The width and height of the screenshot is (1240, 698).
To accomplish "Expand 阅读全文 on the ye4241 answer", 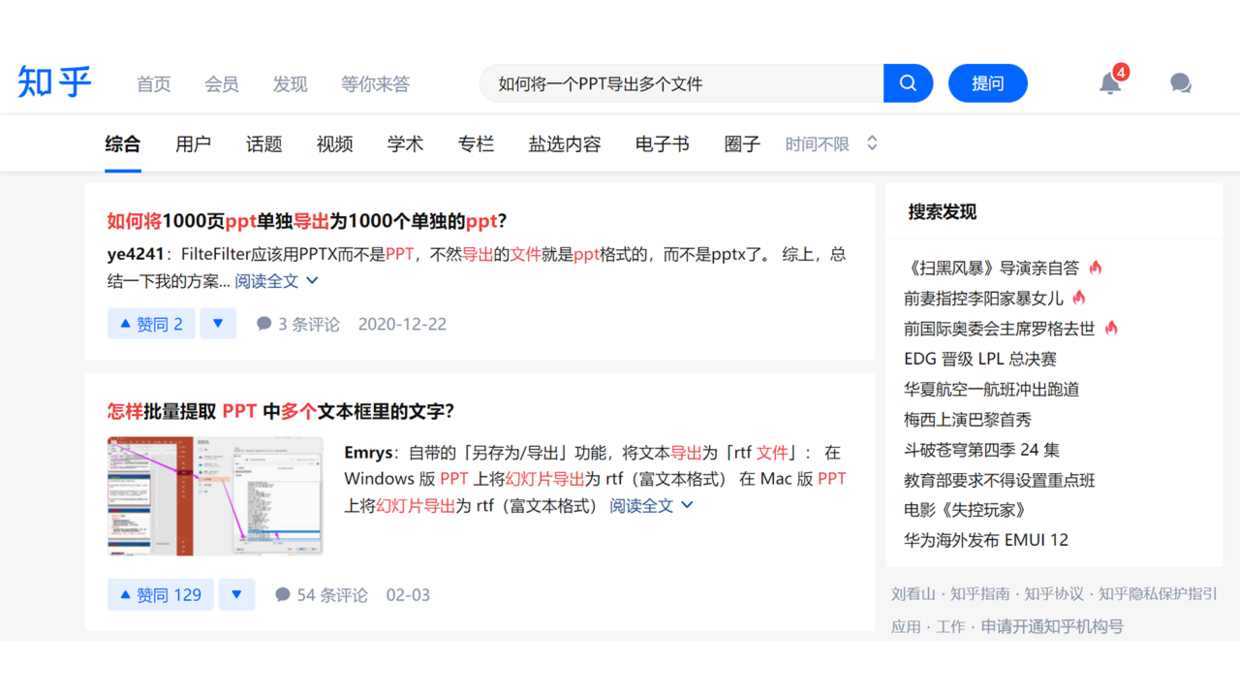I will point(276,281).
